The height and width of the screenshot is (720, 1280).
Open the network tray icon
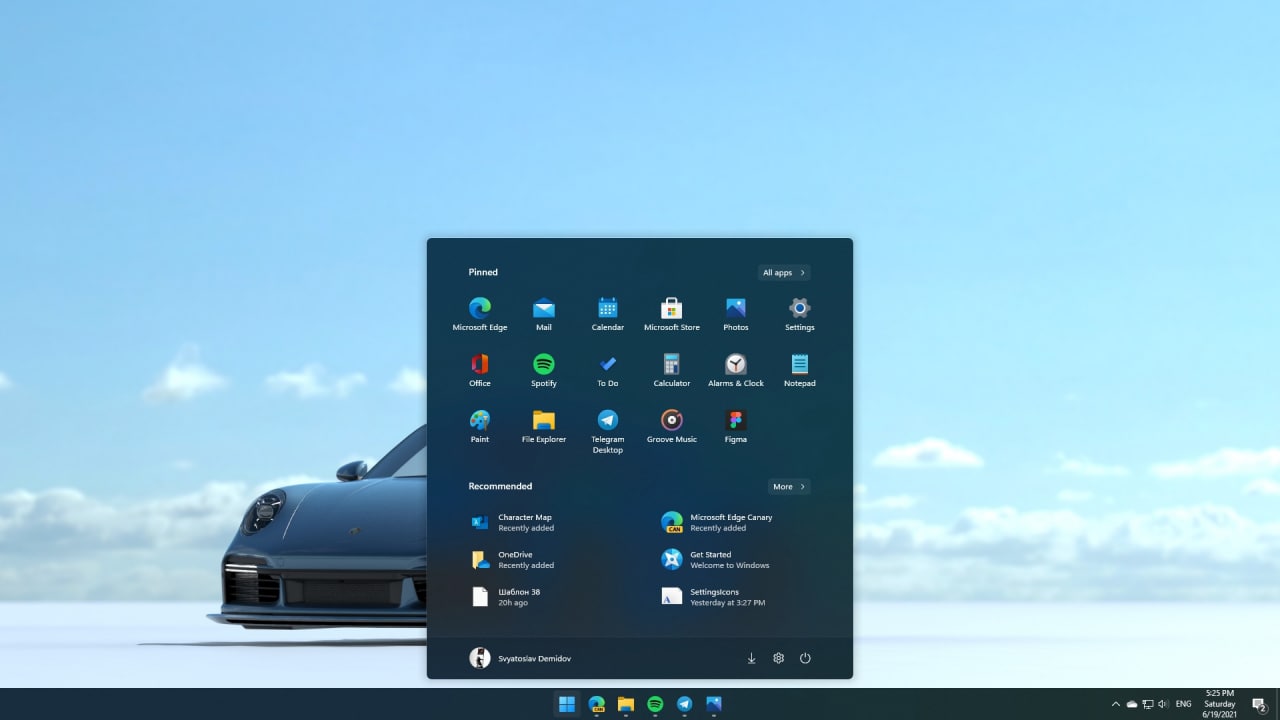[1148, 704]
